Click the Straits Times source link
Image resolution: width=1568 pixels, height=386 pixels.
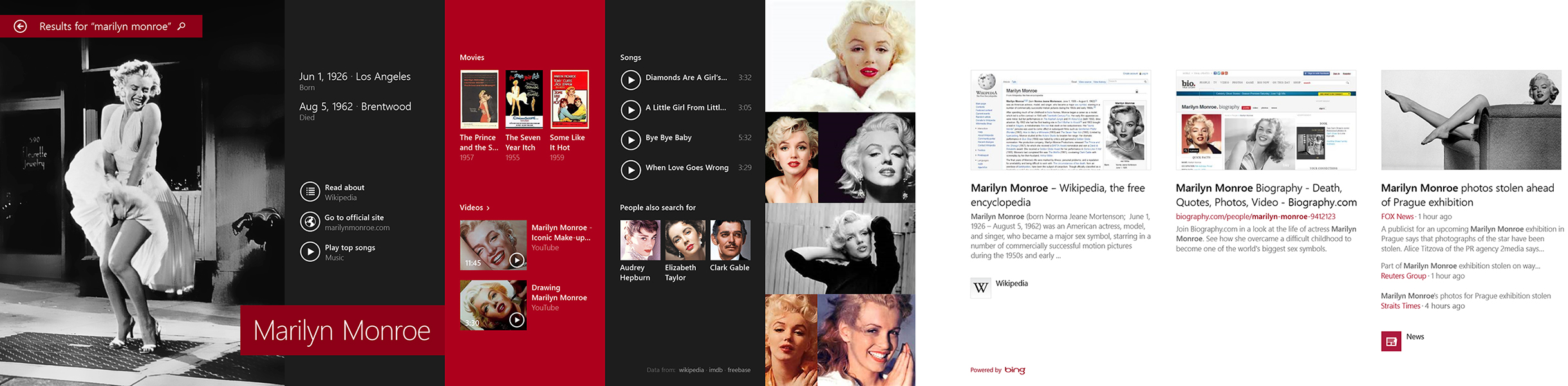pyautogui.click(x=1401, y=306)
